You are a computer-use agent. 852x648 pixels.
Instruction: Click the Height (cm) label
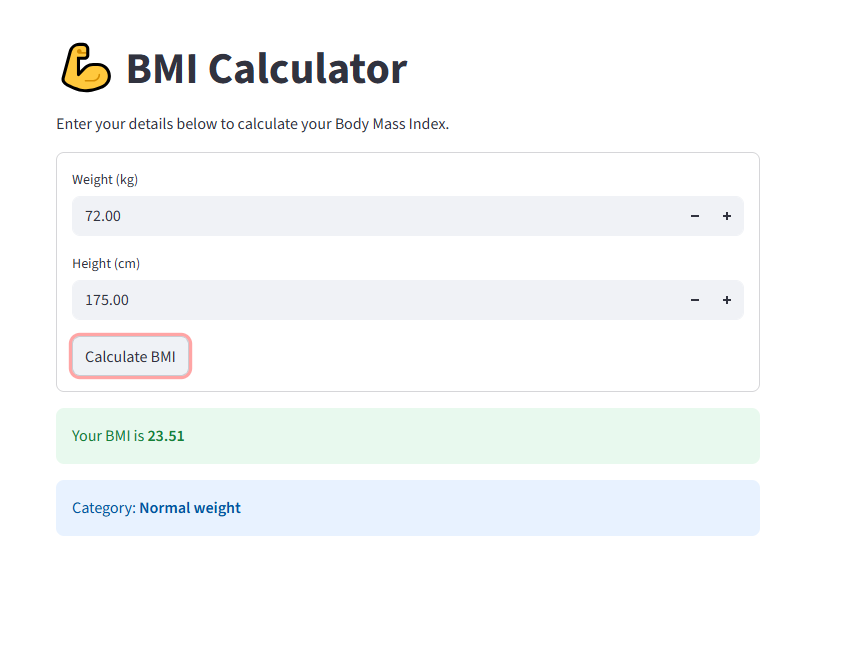[105, 263]
